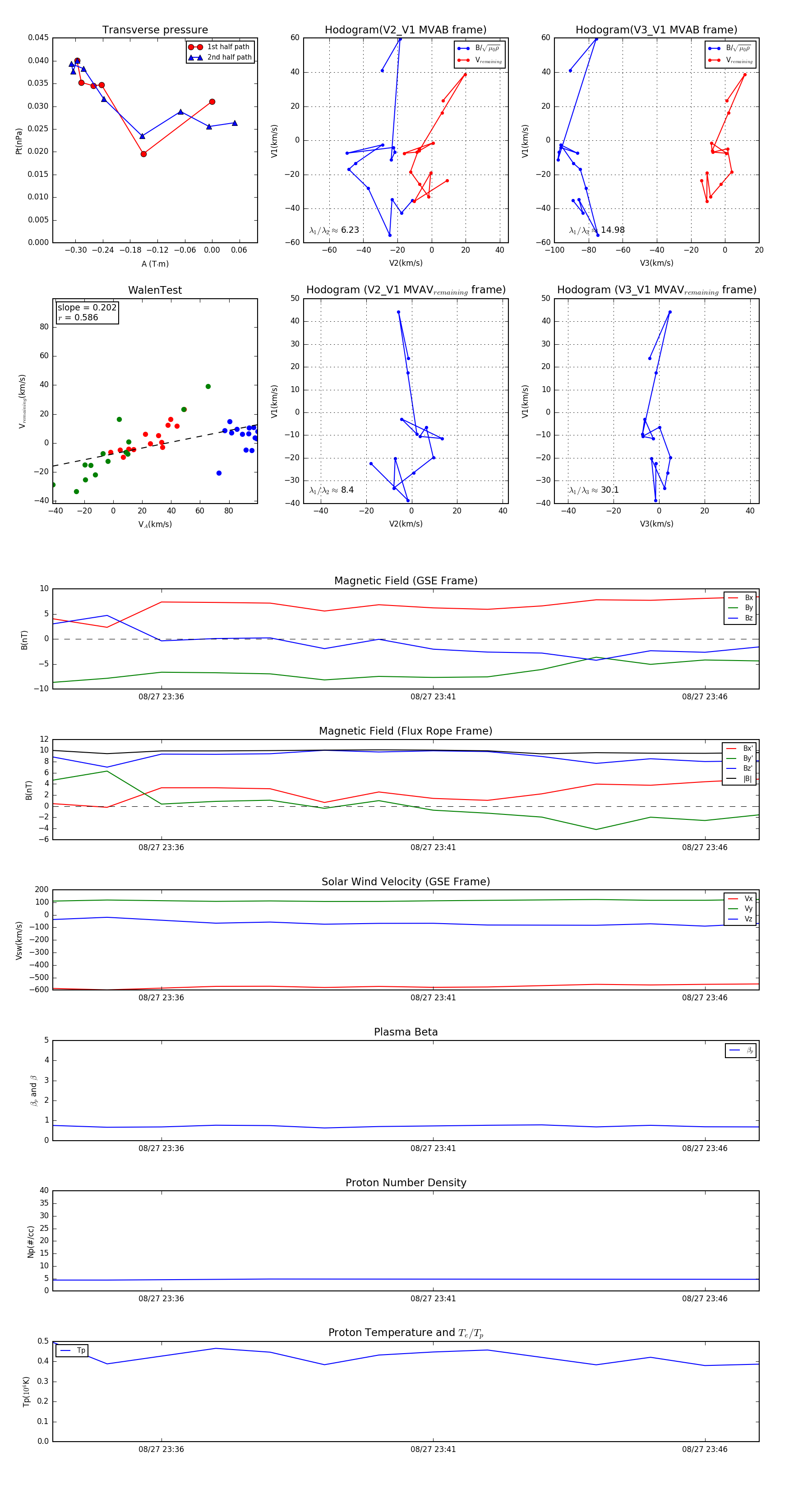Click 'Np(#/cc)' y-axis label
Screen dimensions: 812x1489
31,1241
